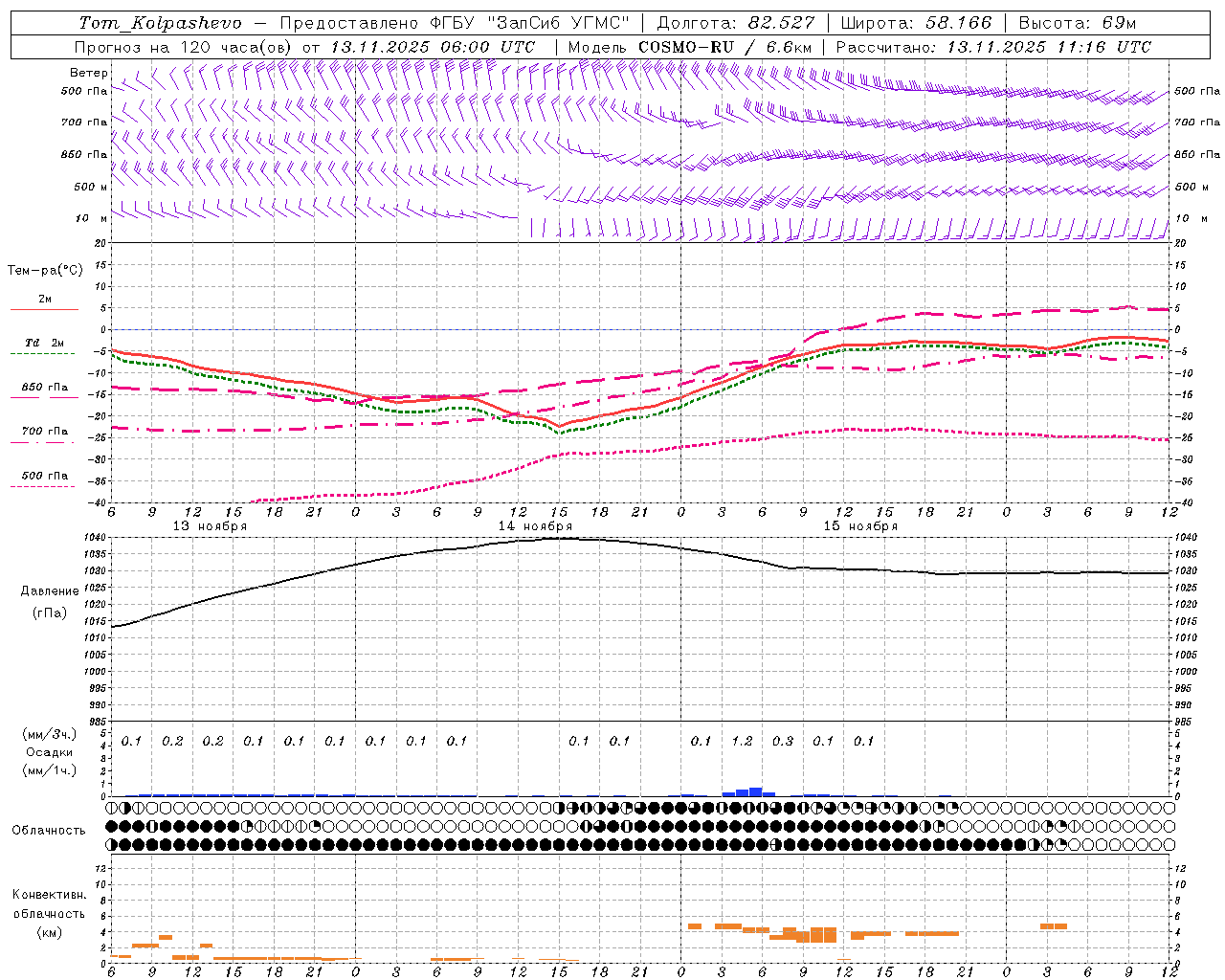
Task: Click the '500 м' wind level label on left
Action: click(92, 188)
